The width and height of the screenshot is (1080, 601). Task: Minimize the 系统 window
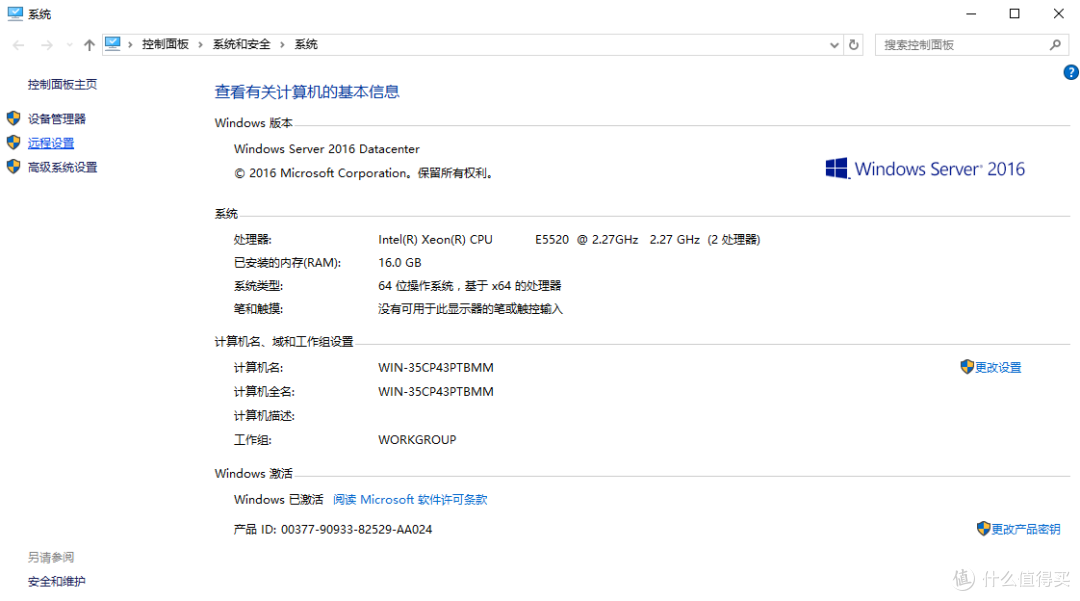[970, 14]
